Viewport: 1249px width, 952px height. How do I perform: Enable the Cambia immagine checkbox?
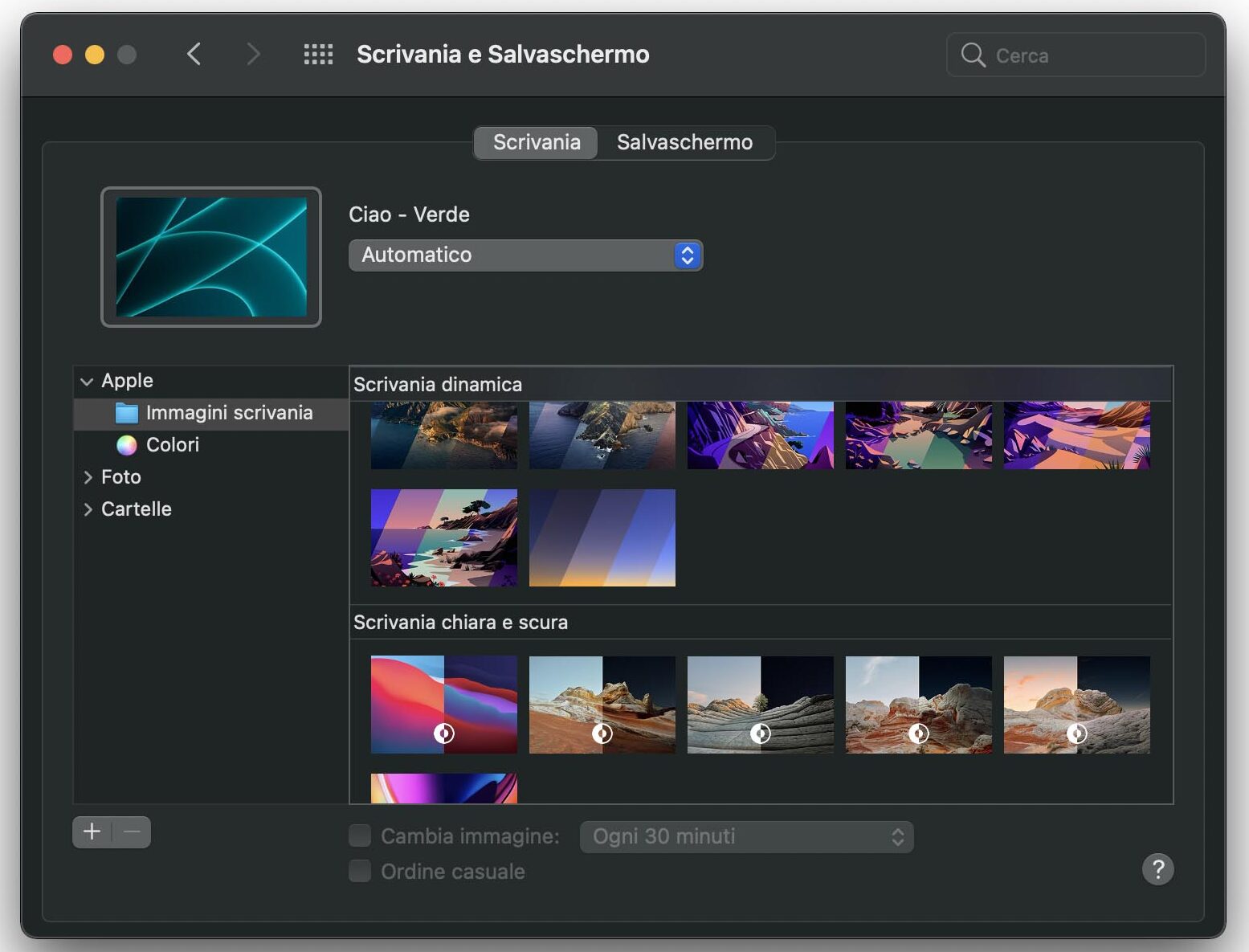[x=360, y=836]
